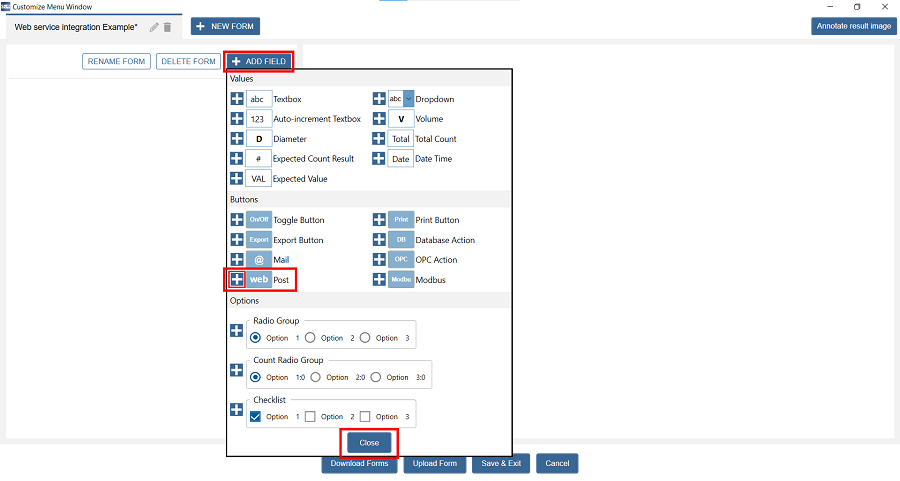This screenshot has width=900, height=481.
Task: Add OPC Action with its plus icon
Action: click(x=379, y=260)
